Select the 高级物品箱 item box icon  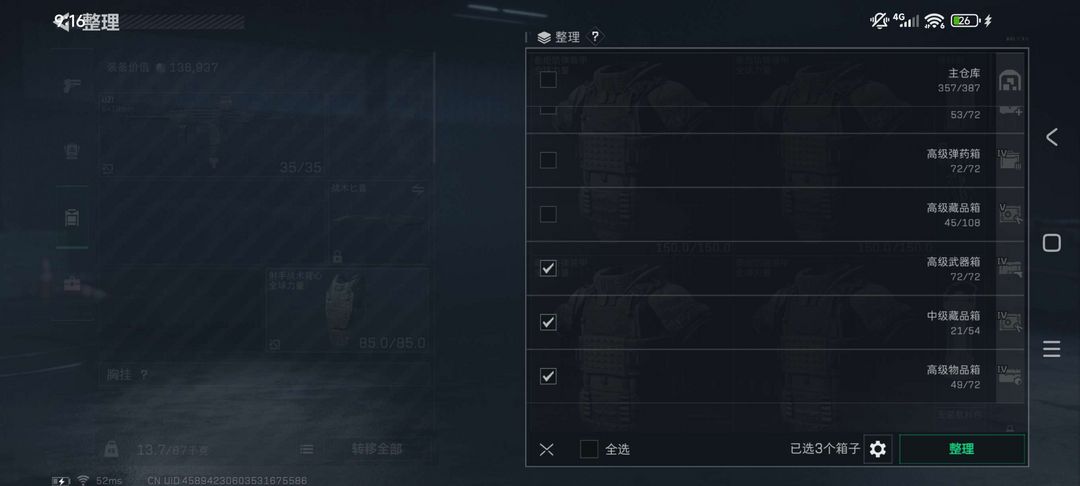click(x=1009, y=376)
